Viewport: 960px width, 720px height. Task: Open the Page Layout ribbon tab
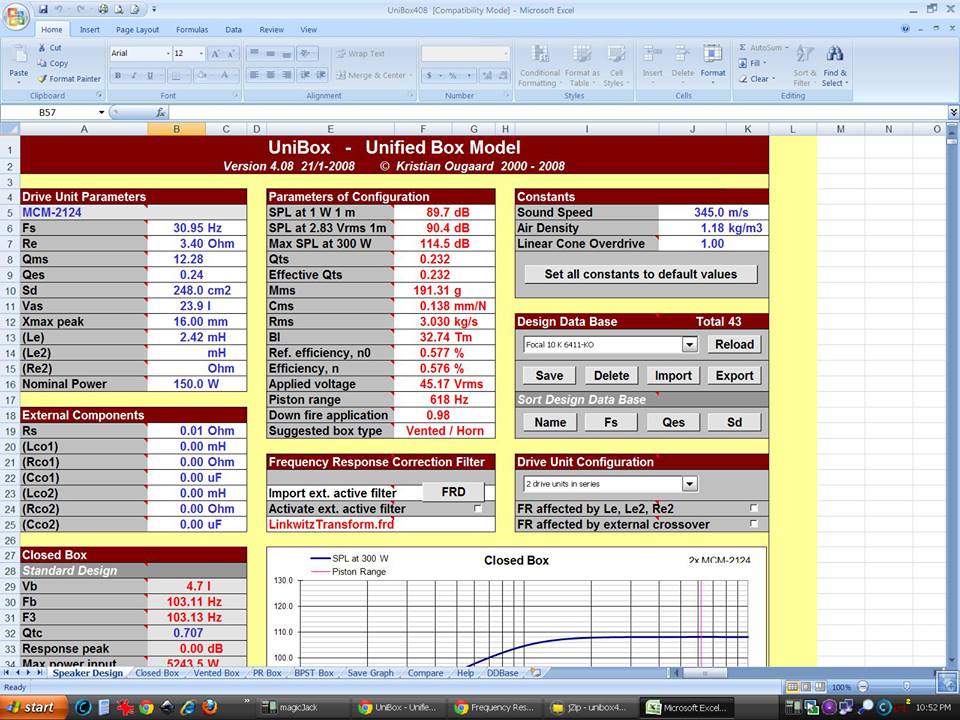137,29
